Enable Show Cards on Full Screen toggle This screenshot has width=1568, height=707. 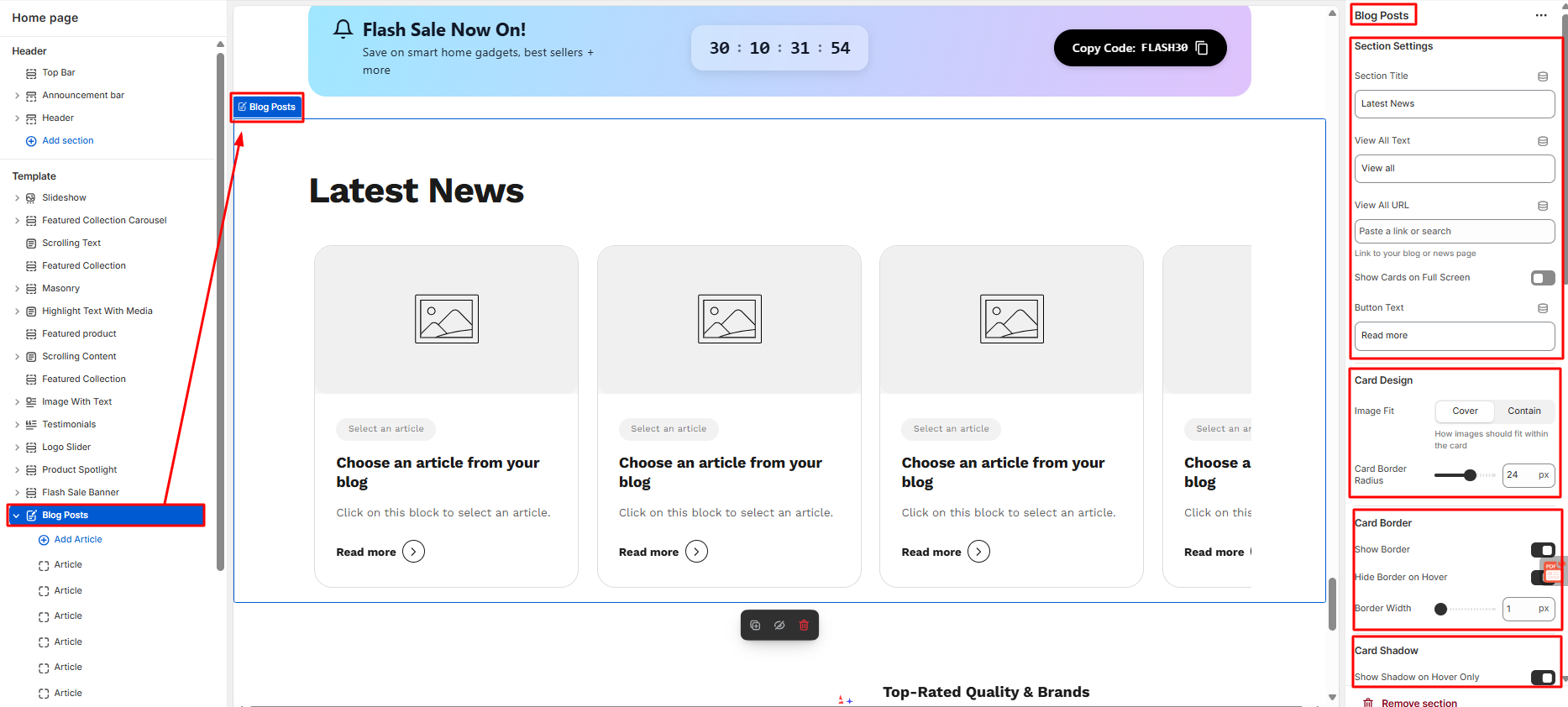(1542, 278)
